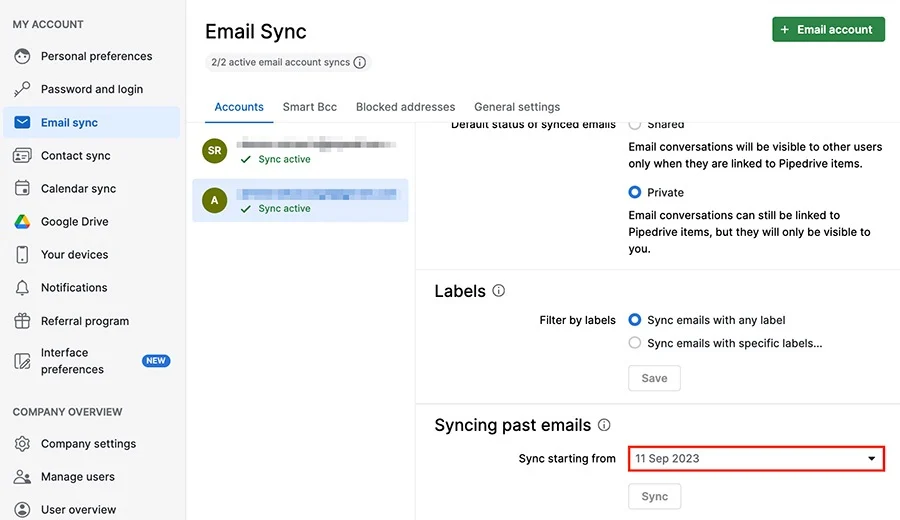Open the Sync starting from date dropdown
Image resolution: width=900 pixels, height=520 pixels.
point(756,459)
